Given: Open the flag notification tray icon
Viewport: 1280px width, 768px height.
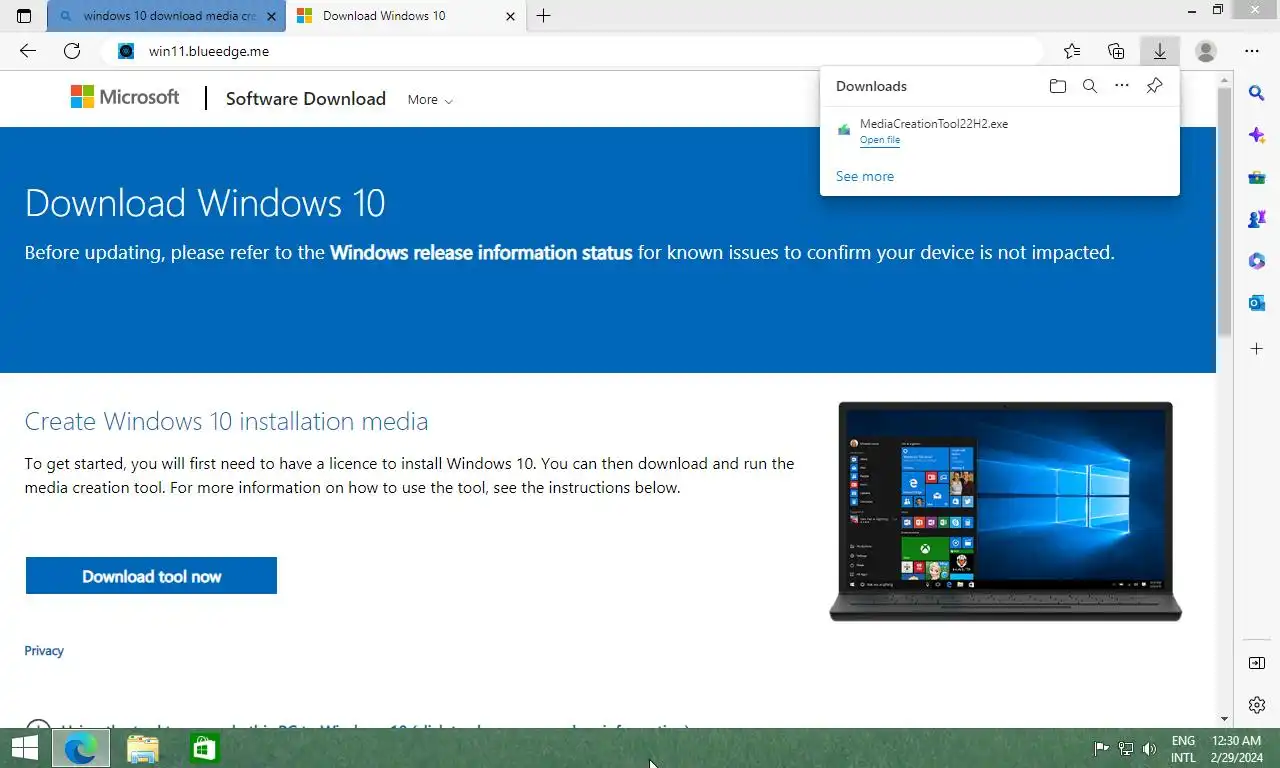Looking at the screenshot, I should (x=1101, y=749).
